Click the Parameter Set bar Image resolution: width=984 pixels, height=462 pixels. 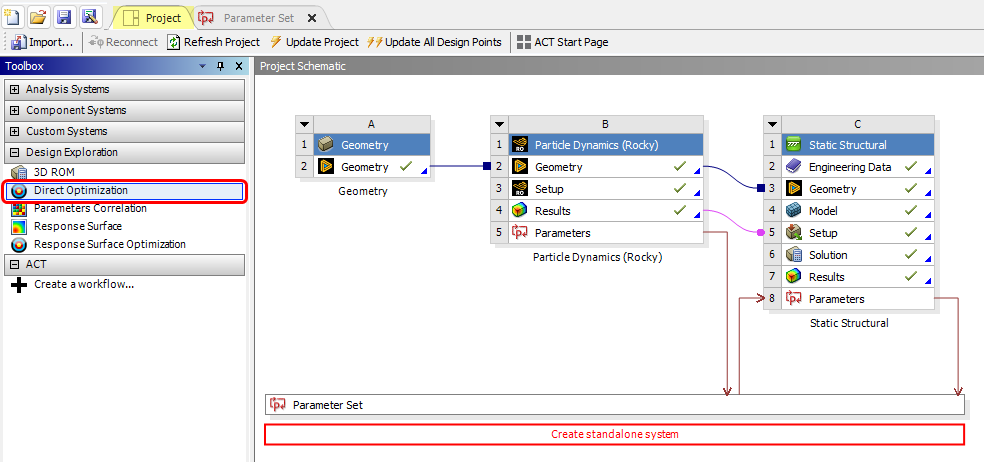pos(614,405)
